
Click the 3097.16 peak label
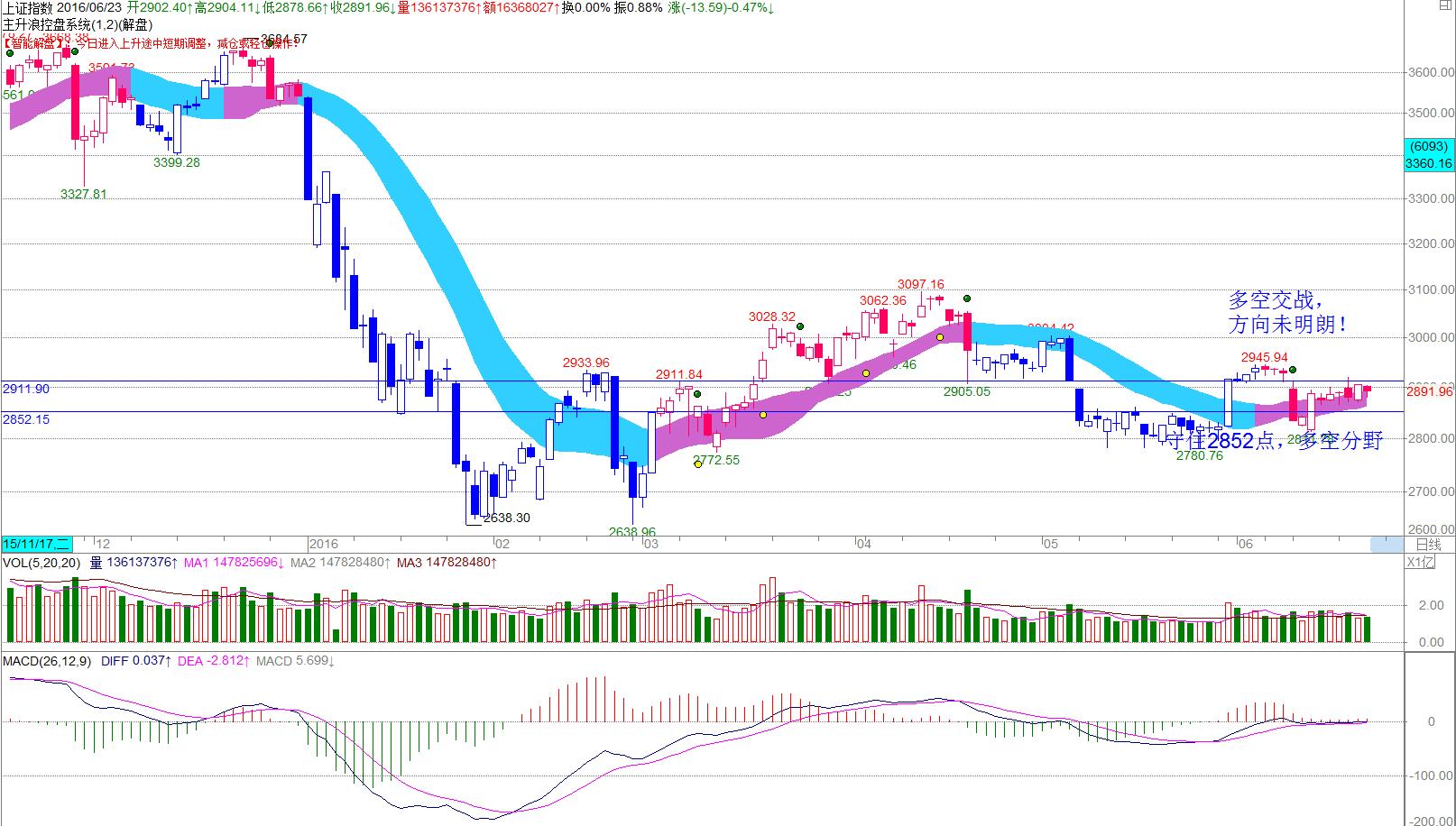coord(920,284)
